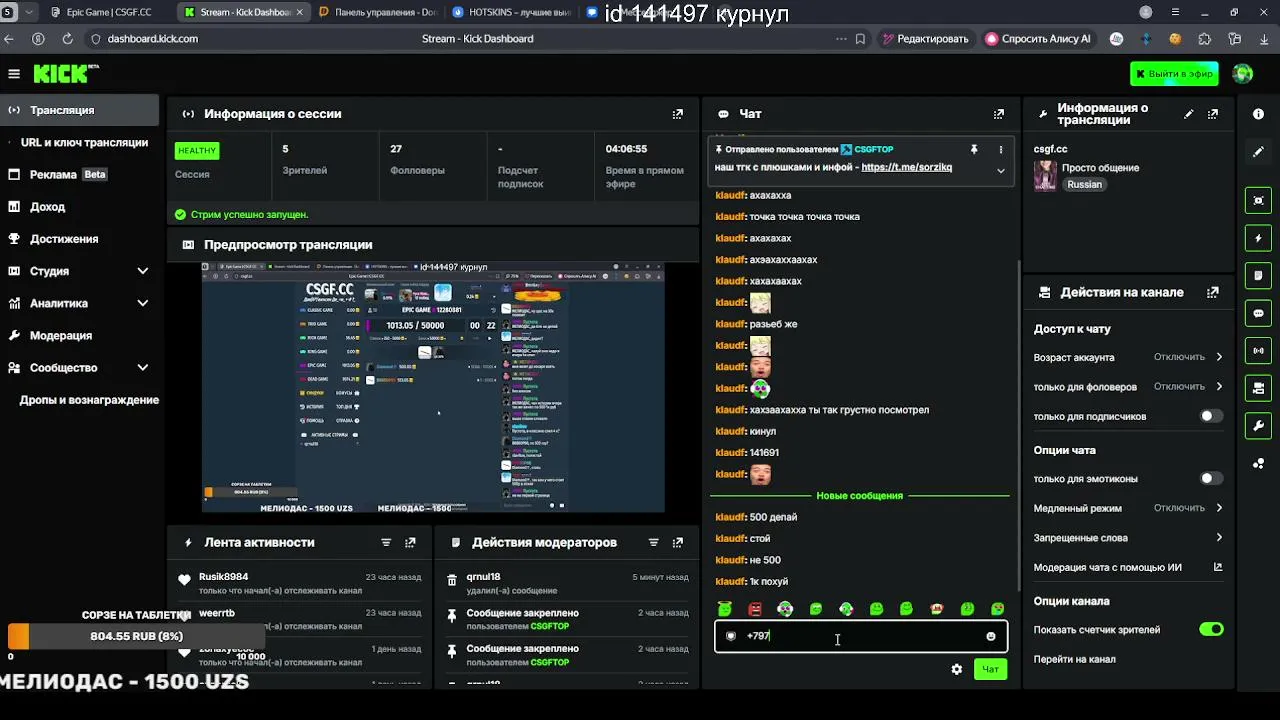Screen dimensions: 1280x720
Task: Filter the moderator actions list
Action: pos(654,543)
